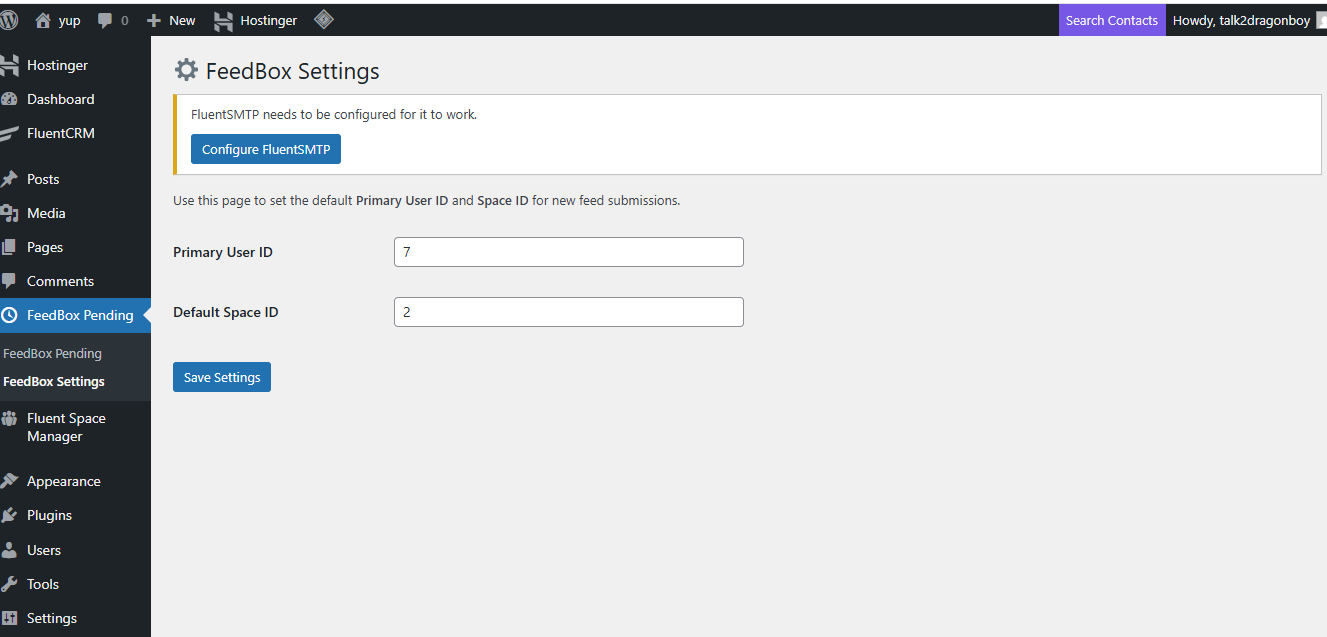Click Hostinger icon in sidebar
Screen dimensions: 1327x637
point(9,65)
